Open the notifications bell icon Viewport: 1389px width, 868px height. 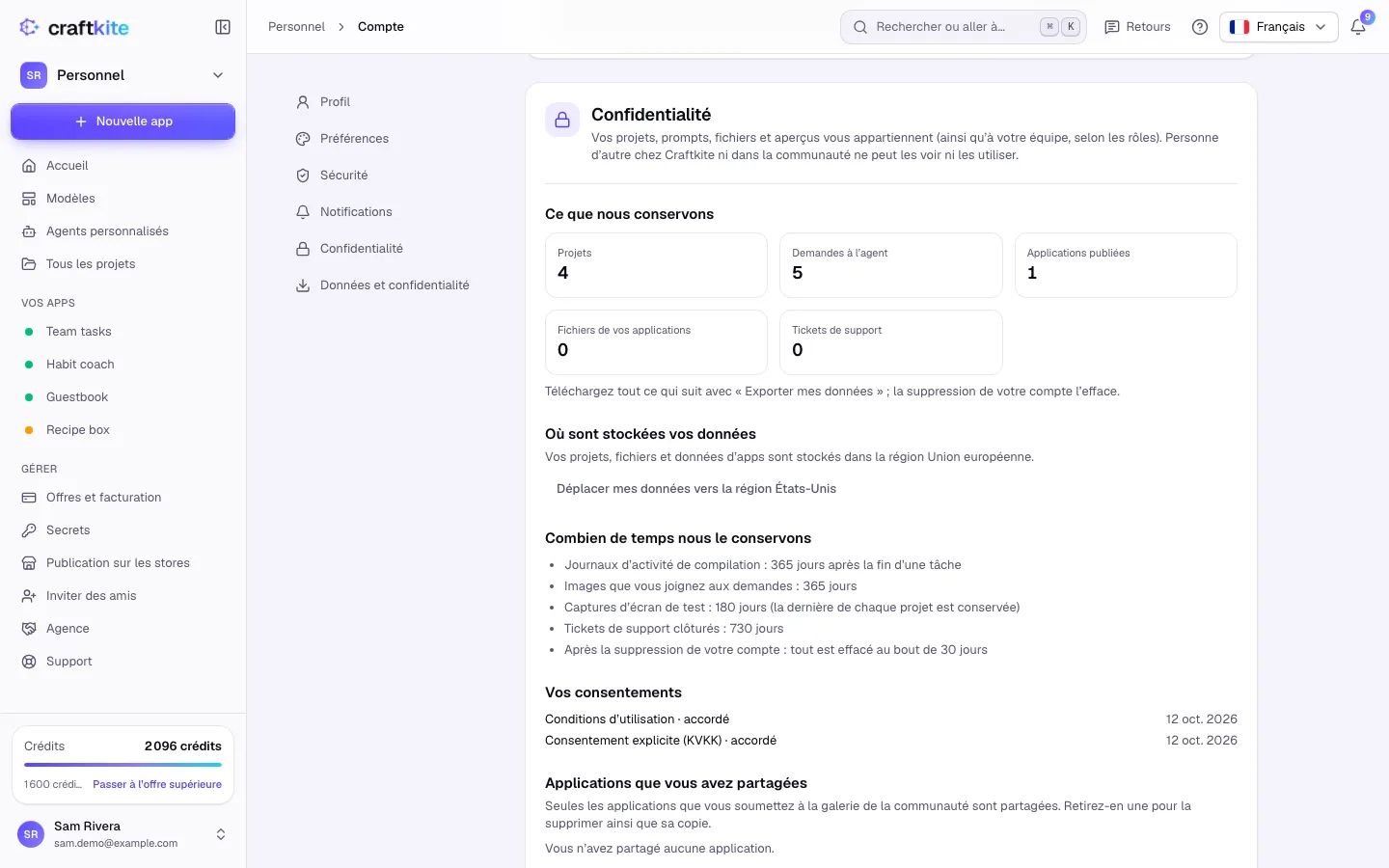1358,27
